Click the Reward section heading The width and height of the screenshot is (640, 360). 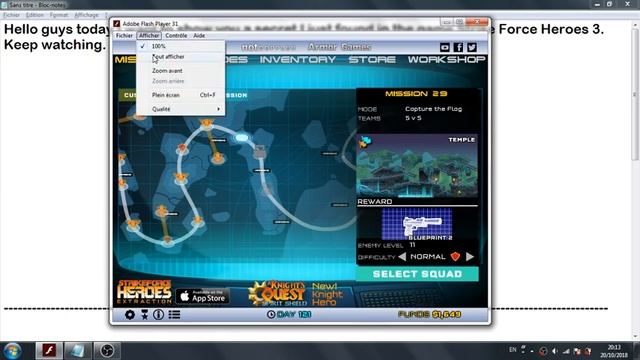click(375, 202)
